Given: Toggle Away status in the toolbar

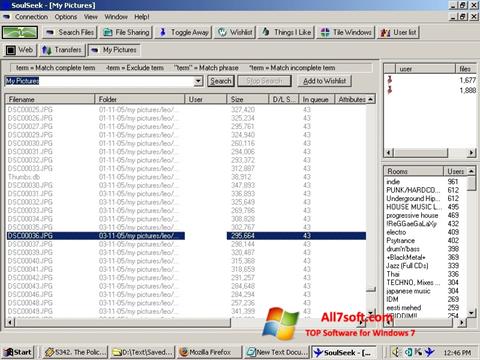Looking at the screenshot, I should tap(184, 32).
